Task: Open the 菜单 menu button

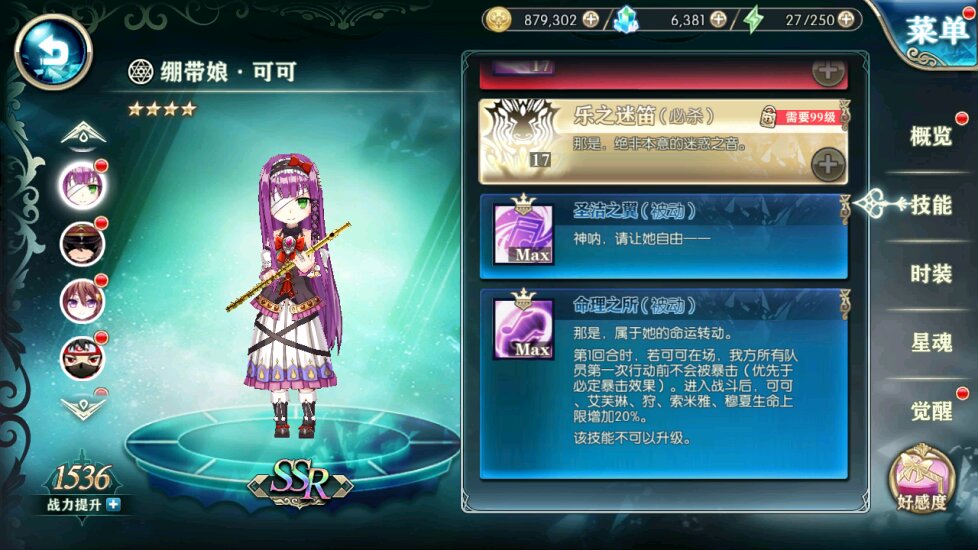Action: click(936, 31)
